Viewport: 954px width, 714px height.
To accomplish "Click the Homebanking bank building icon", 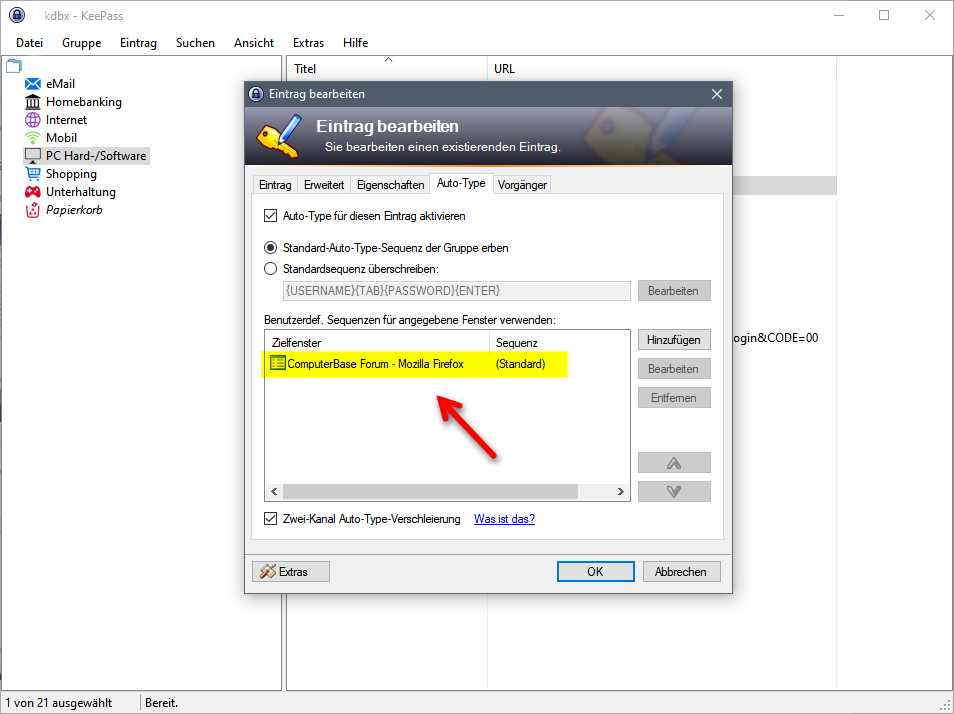I will [33, 102].
